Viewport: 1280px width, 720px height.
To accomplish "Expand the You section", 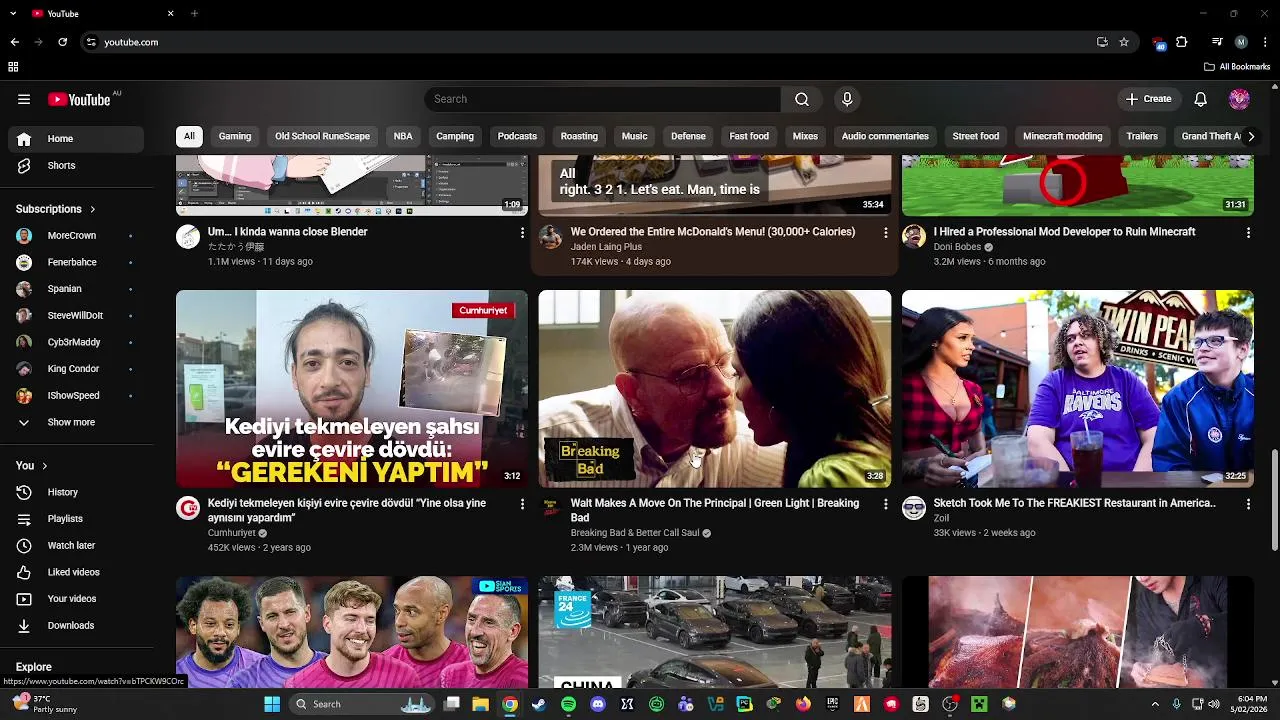I will point(32,466).
